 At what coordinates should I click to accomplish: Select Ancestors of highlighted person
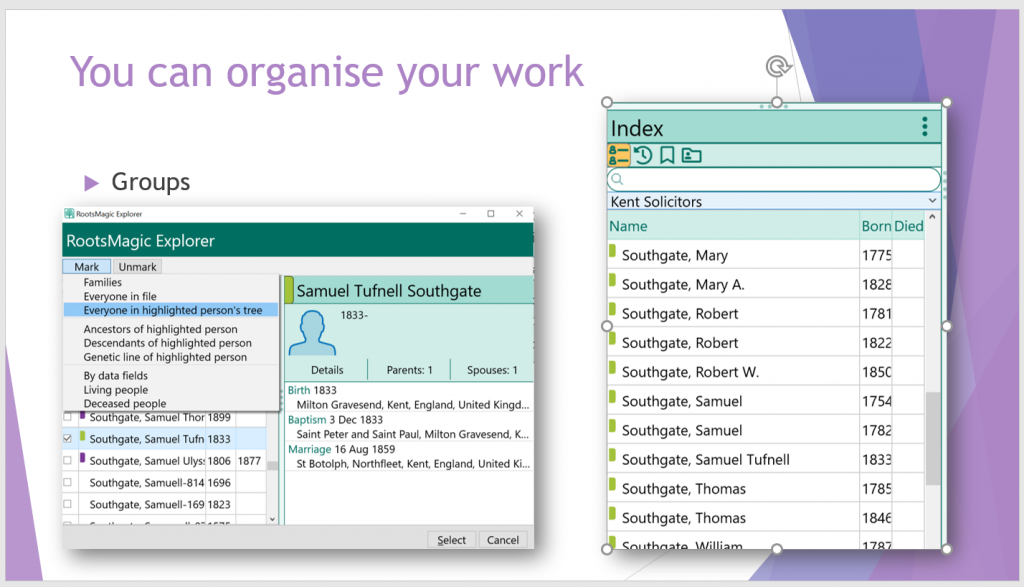click(160, 329)
